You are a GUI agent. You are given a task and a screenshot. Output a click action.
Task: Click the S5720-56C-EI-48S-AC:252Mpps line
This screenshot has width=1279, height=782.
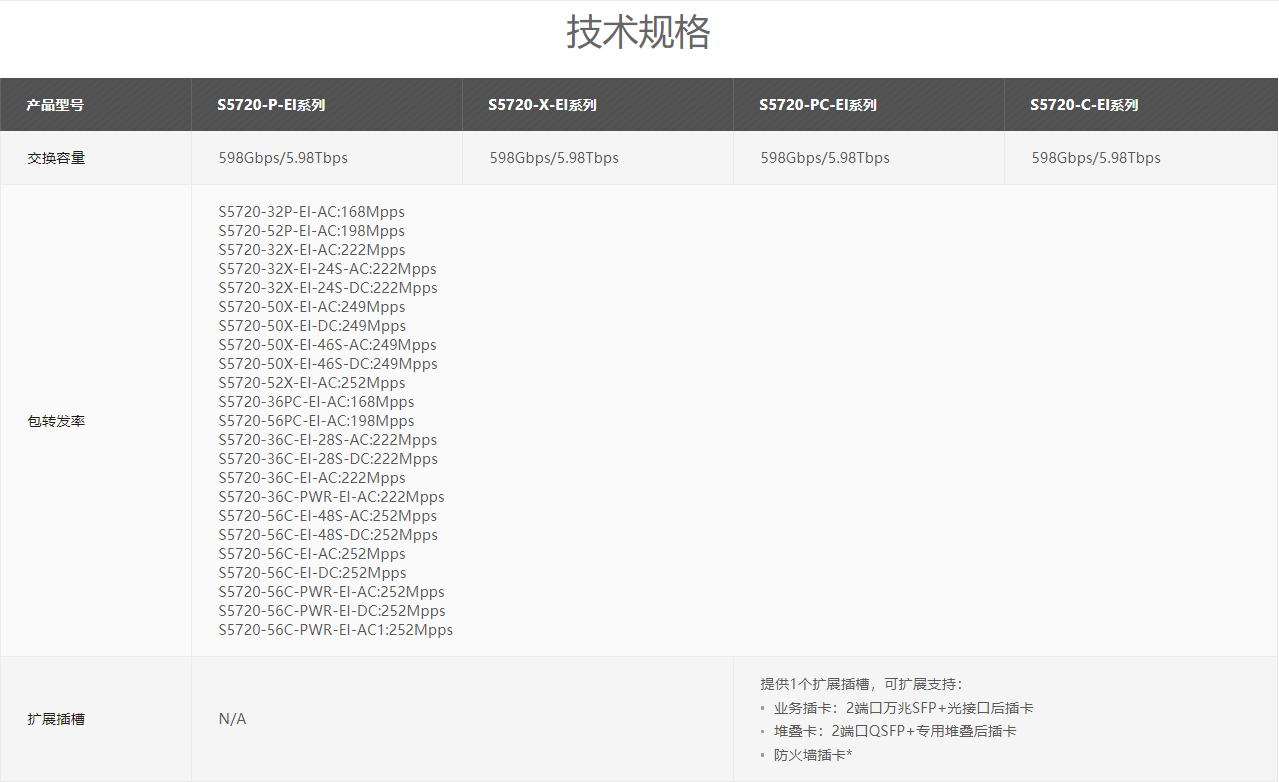(328, 516)
